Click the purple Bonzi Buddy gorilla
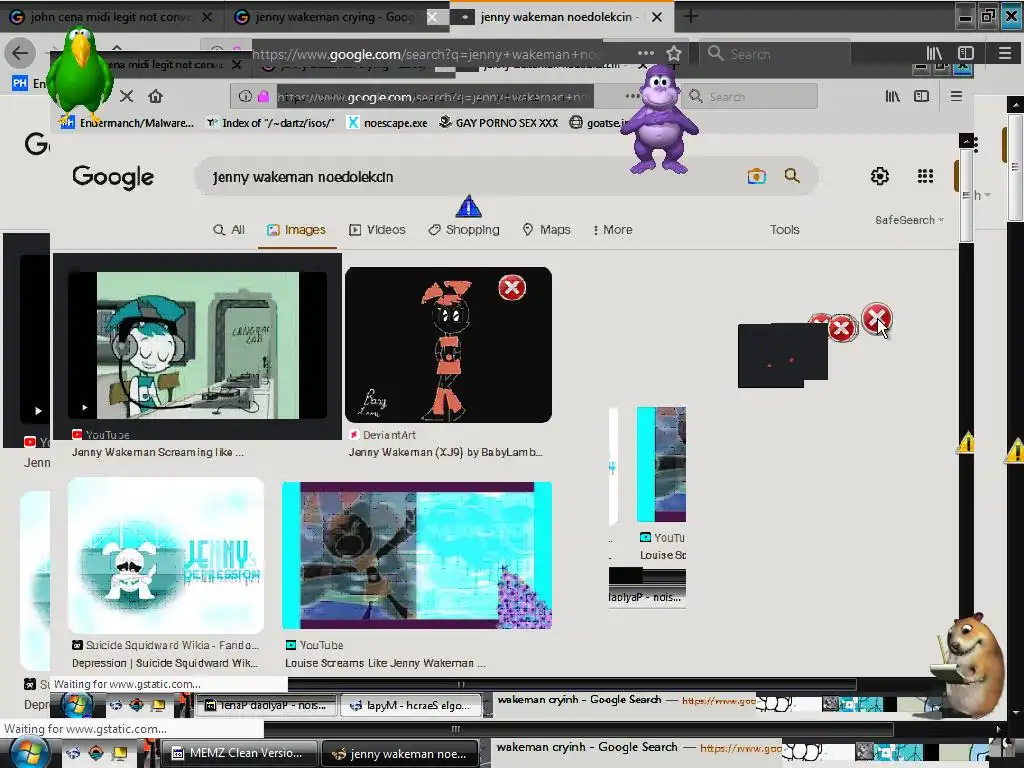The width and height of the screenshot is (1024, 768). pyautogui.click(x=659, y=120)
